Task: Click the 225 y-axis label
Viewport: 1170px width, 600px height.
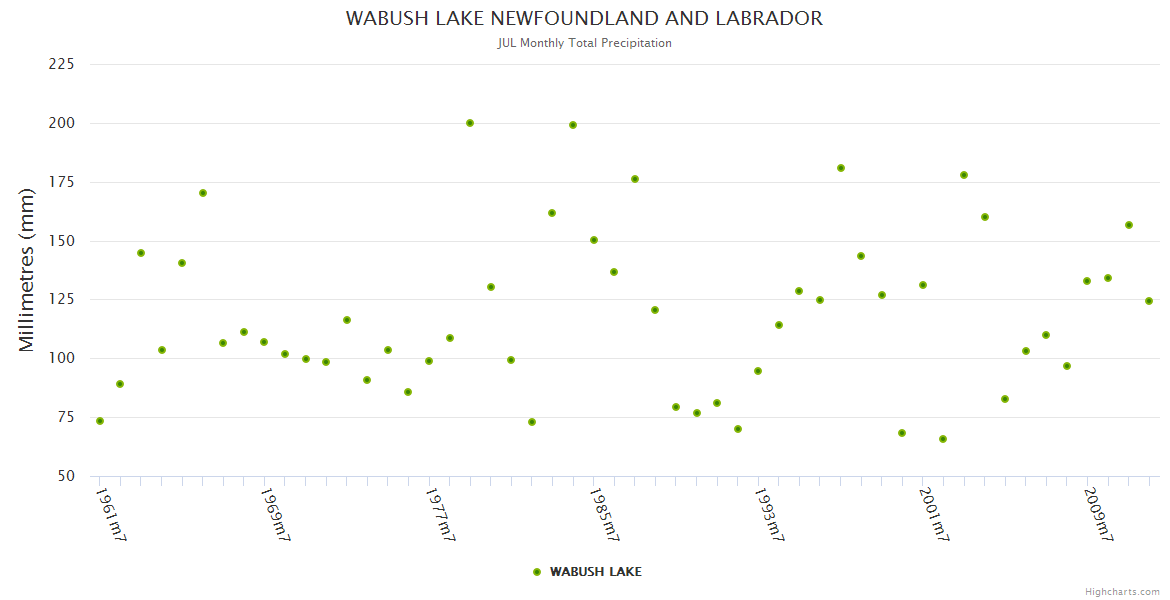Action: point(62,64)
